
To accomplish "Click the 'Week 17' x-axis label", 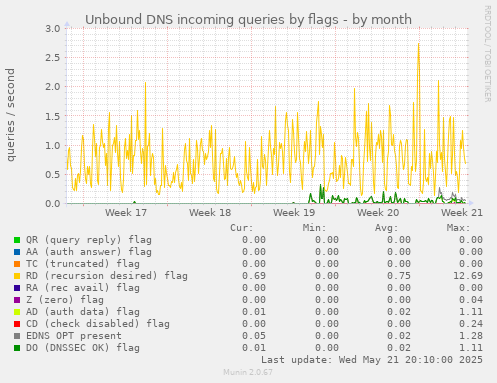I will click(x=126, y=213).
